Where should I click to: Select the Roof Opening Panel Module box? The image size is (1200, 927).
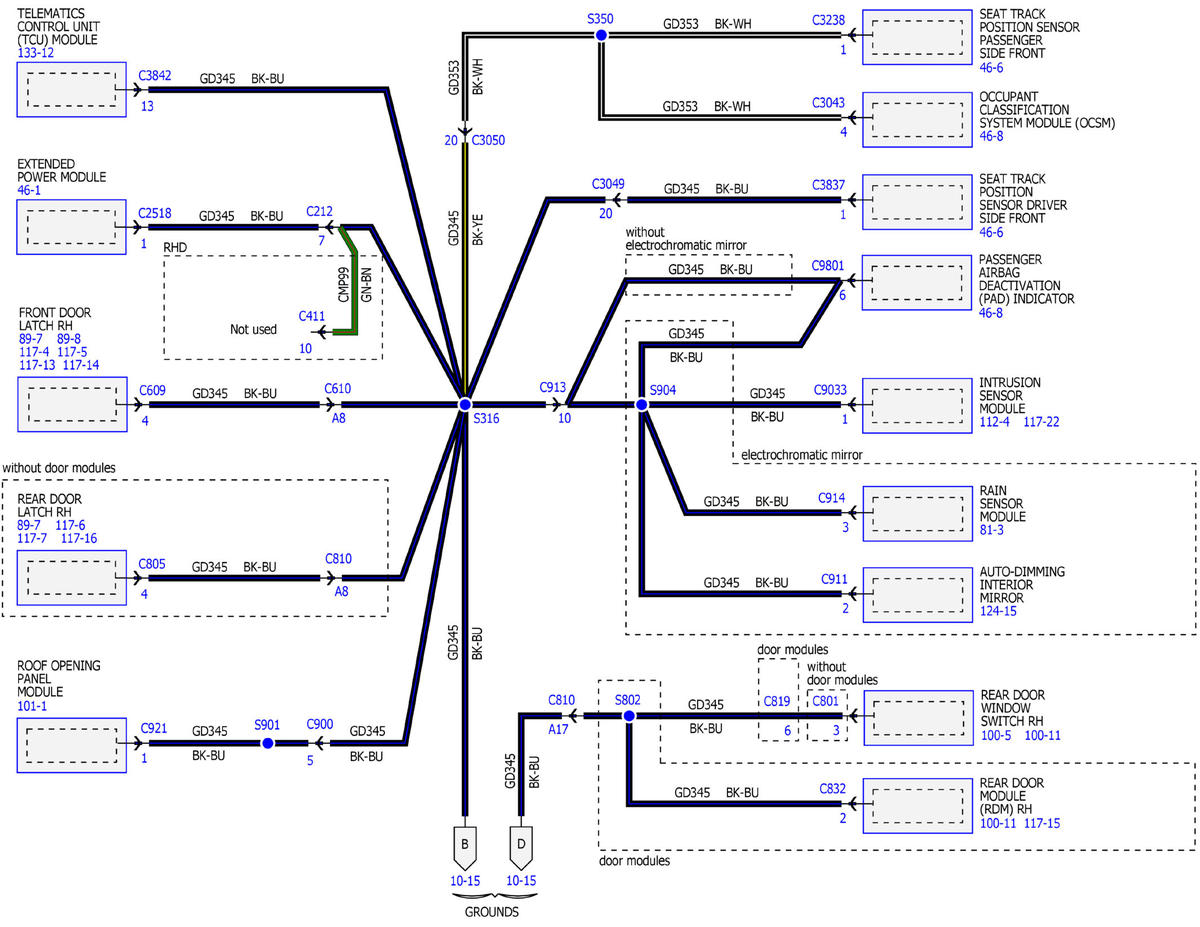(x=72, y=744)
